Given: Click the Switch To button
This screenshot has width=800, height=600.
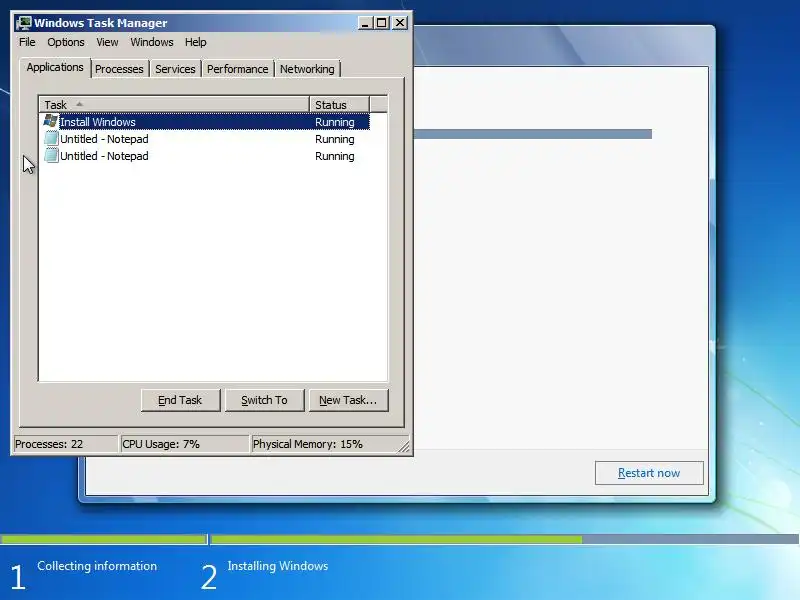Looking at the screenshot, I should pyautogui.click(x=264, y=401).
